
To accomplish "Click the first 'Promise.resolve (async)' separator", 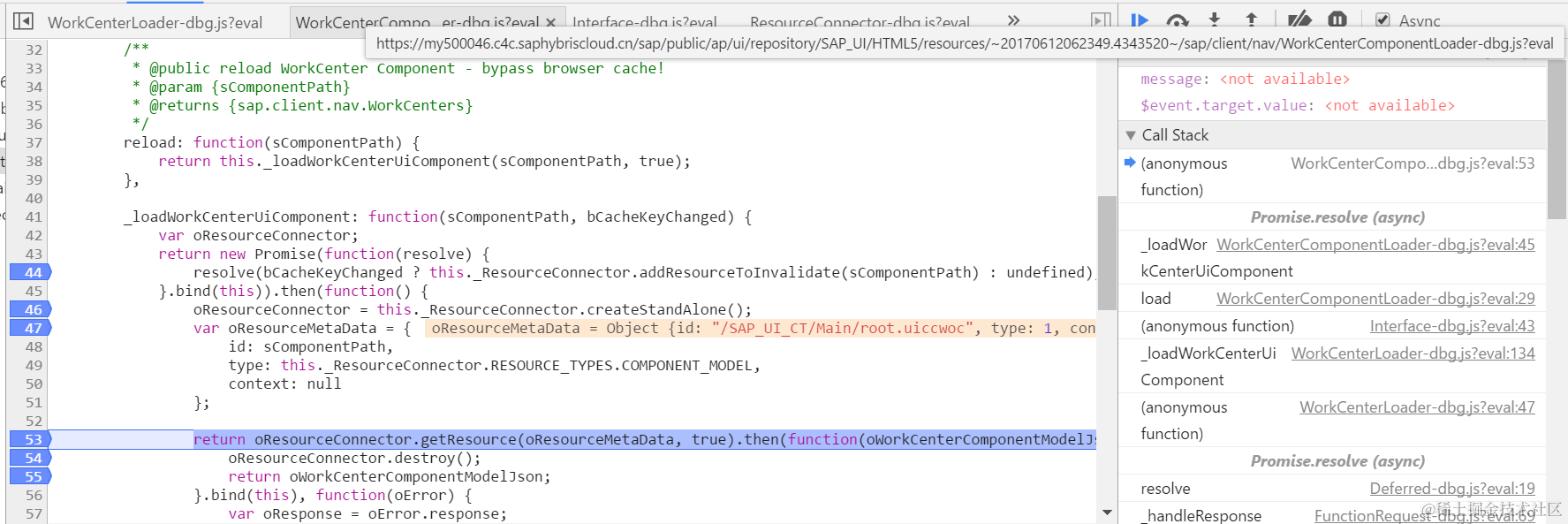I will pos(1337,217).
